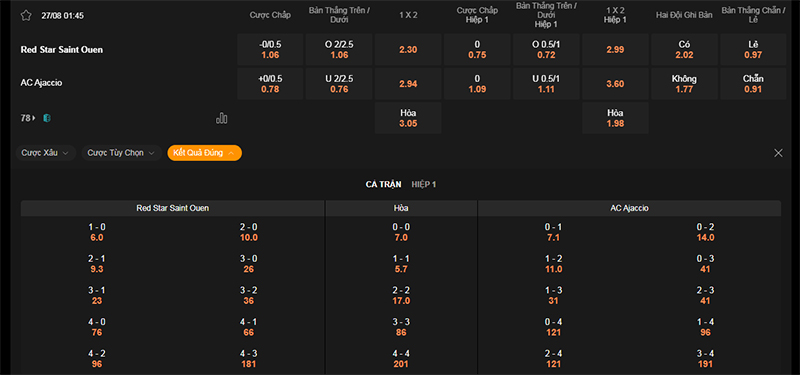Open match statistics bar chart icon
Image resolution: width=800 pixels, height=375 pixels.
221,118
